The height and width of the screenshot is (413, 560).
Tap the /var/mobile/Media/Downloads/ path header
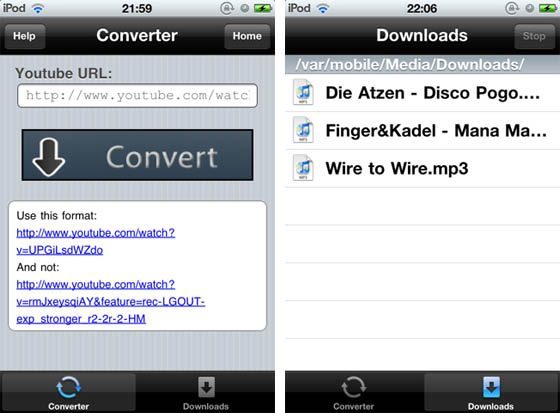422,65
